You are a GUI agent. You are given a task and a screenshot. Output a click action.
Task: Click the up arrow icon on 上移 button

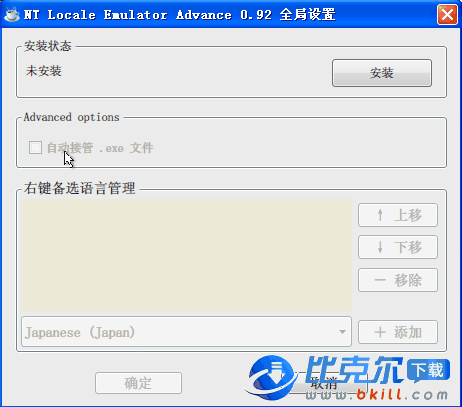[380, 215]
